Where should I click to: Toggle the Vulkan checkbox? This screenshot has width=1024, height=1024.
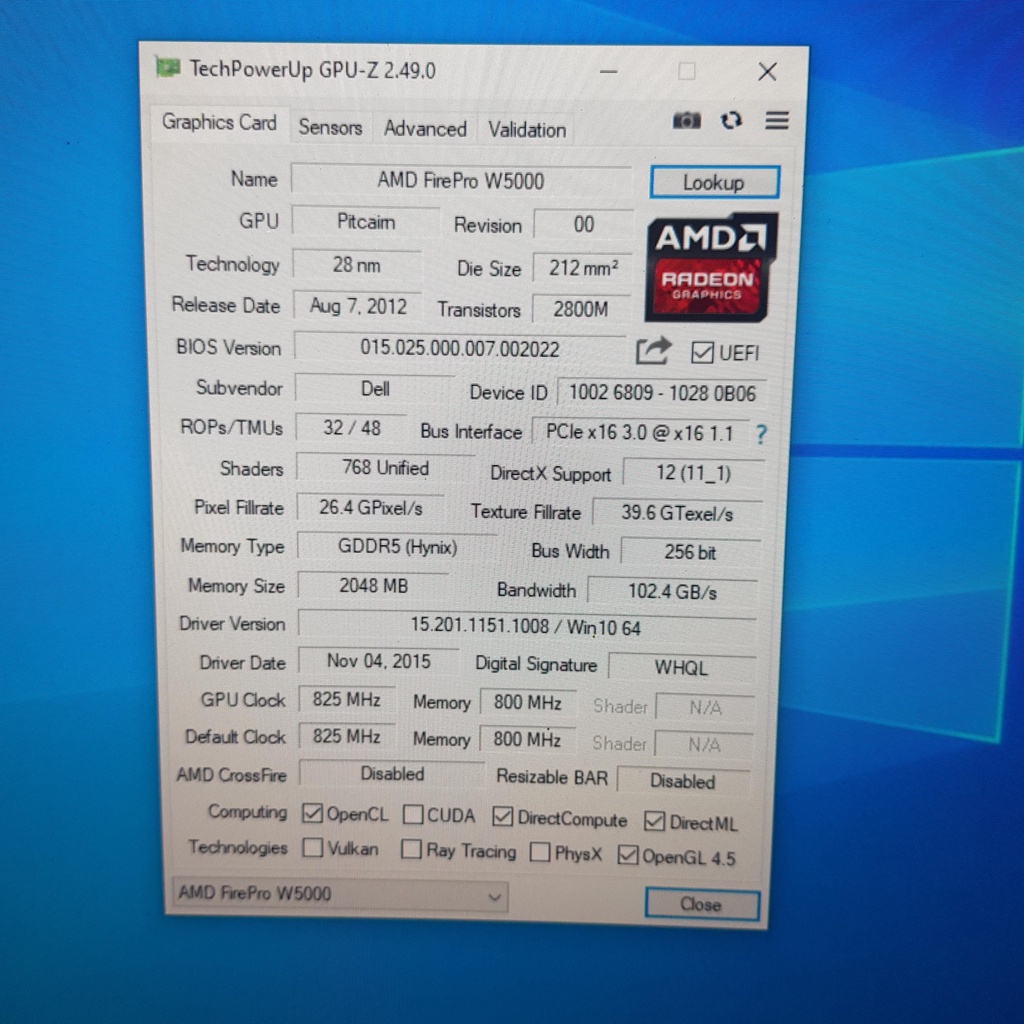pyautogui.click(x=313, y=848)
